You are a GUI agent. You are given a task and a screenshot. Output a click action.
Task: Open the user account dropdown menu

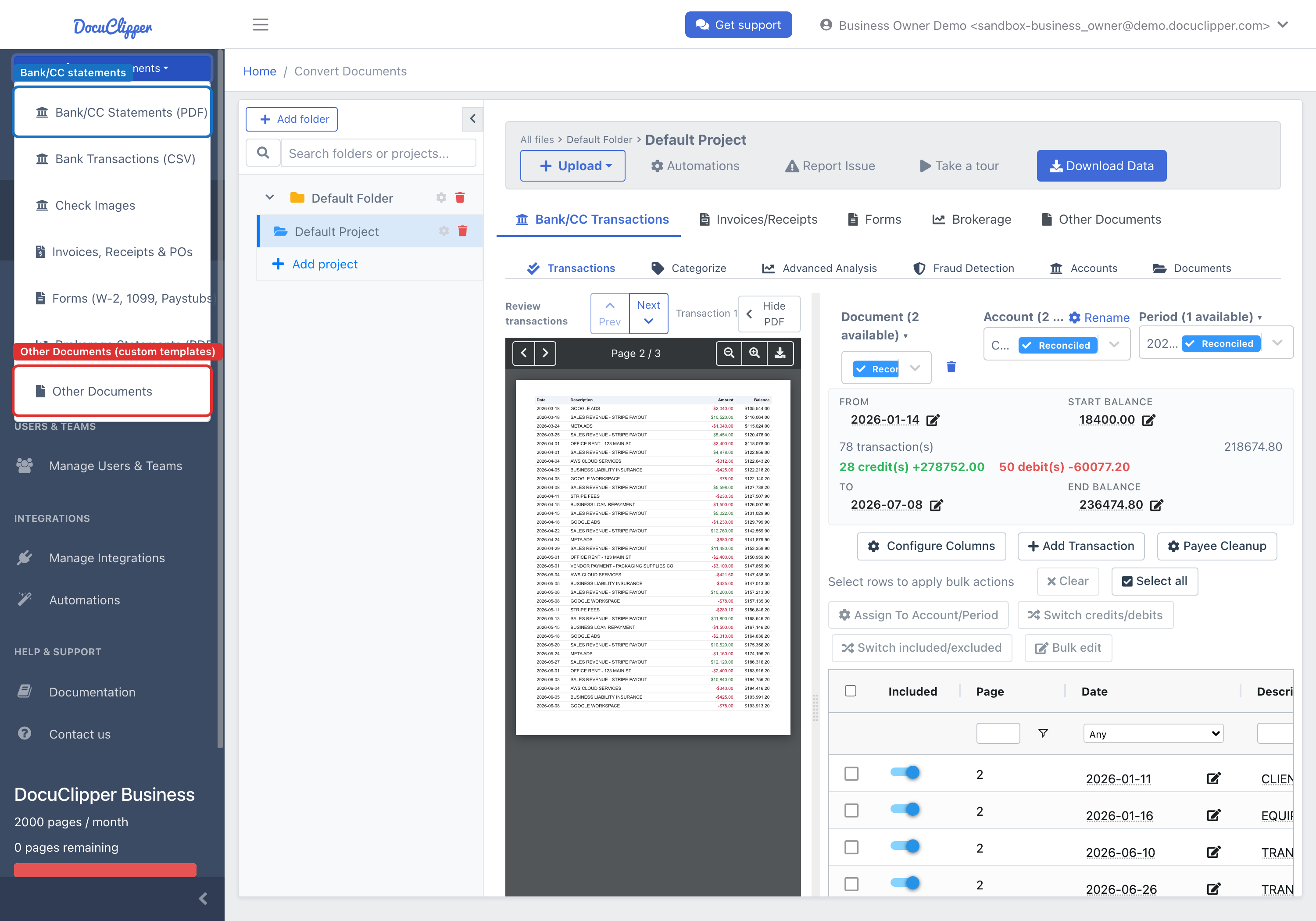1054,25
